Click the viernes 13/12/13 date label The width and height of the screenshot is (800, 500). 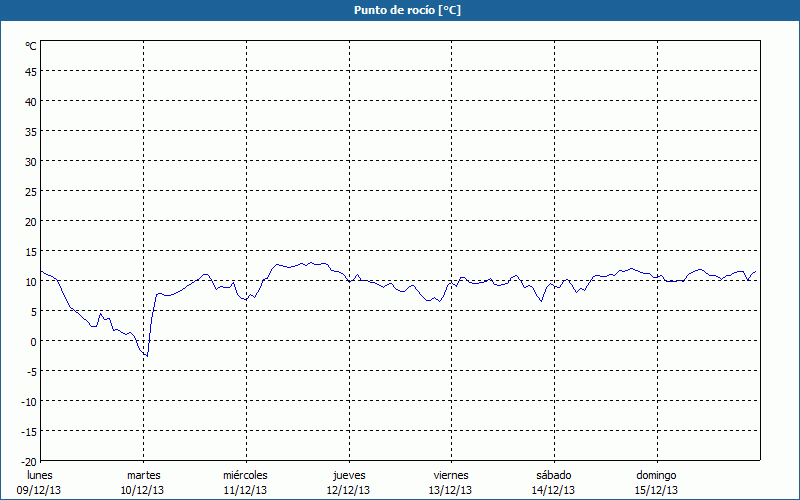[x=451, y=482]
